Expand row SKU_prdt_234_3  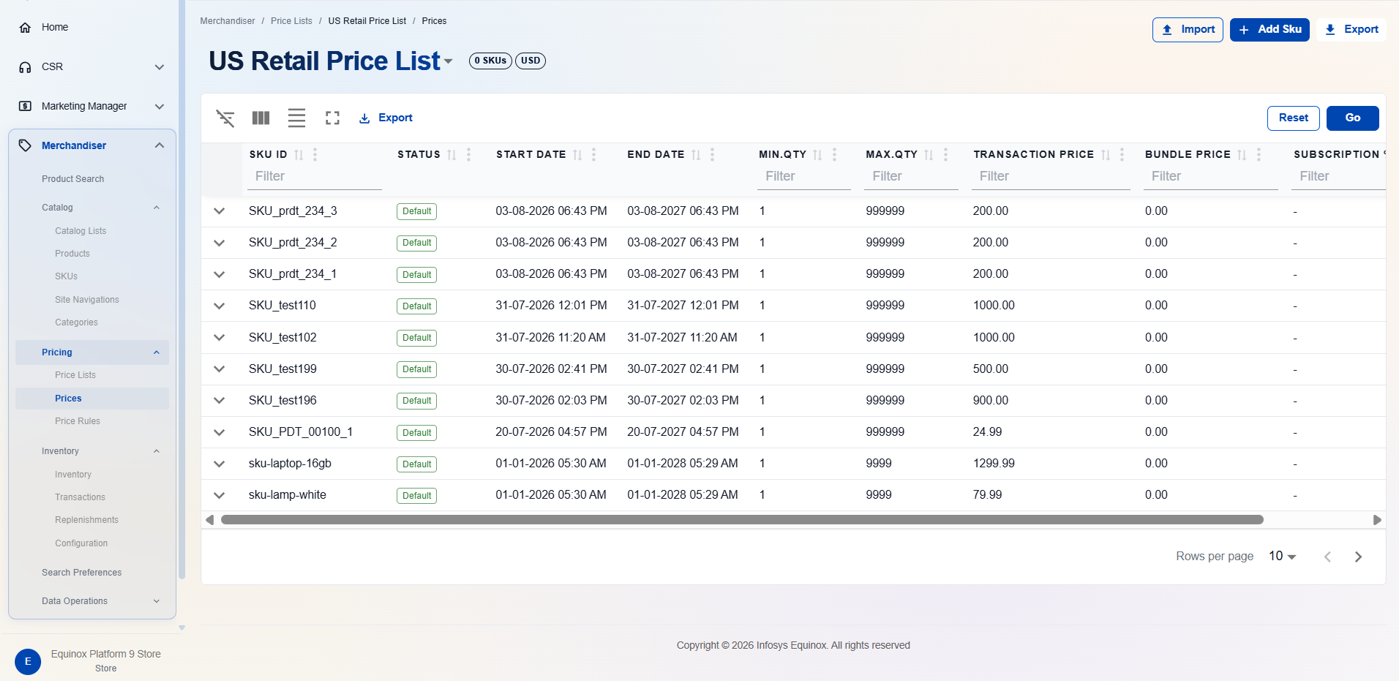tap(219, 211)
